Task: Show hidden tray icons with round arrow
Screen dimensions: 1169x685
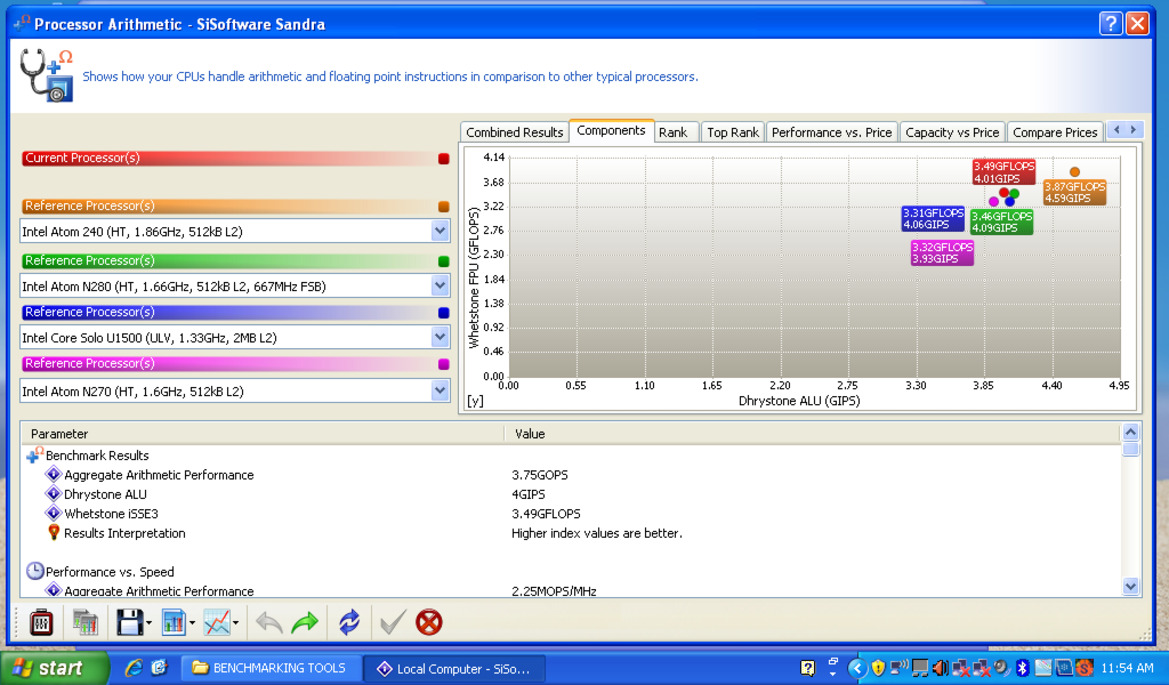Action: [x=857, y=668]
